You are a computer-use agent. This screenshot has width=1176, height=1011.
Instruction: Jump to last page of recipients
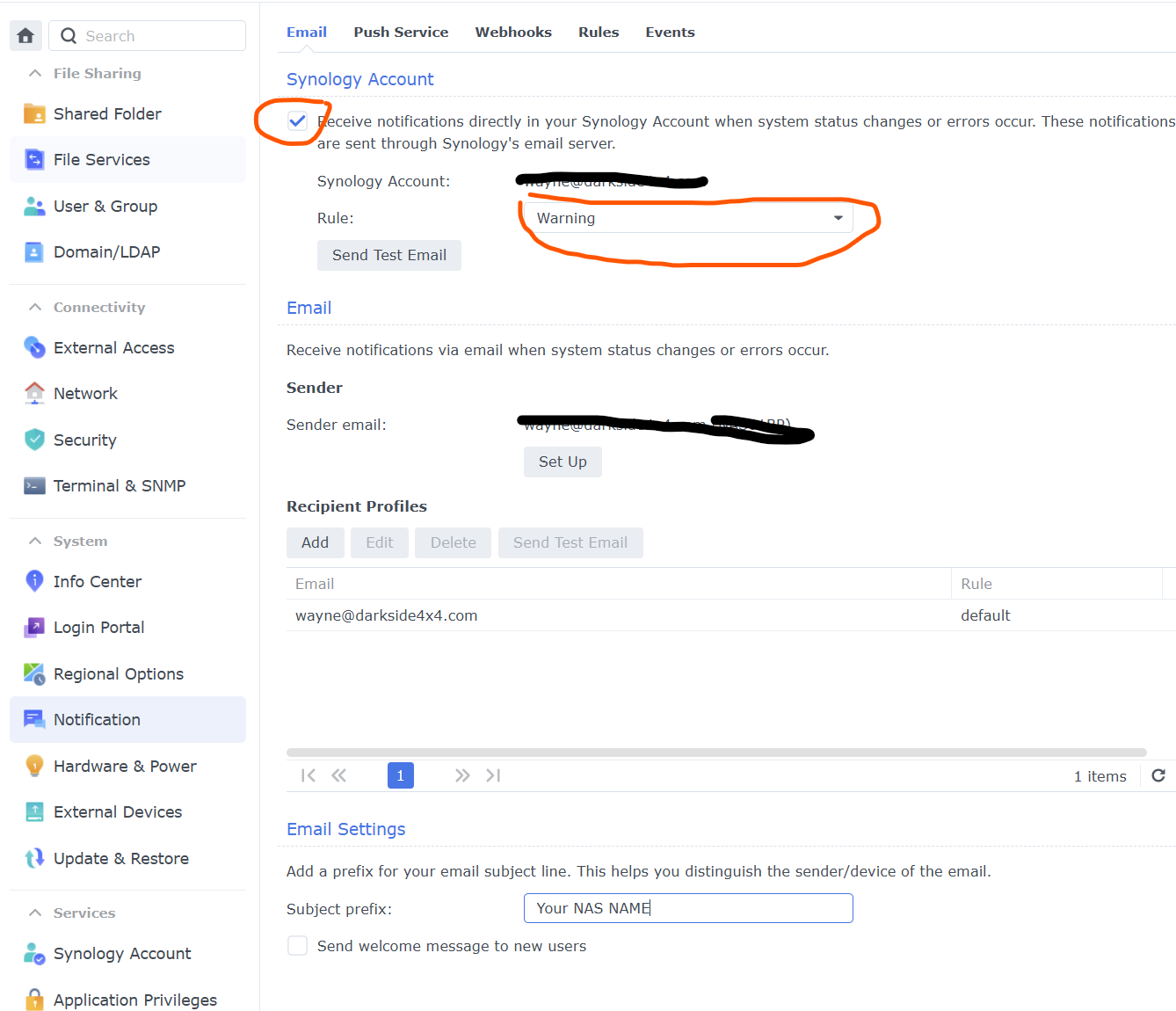tap(493, 775)
